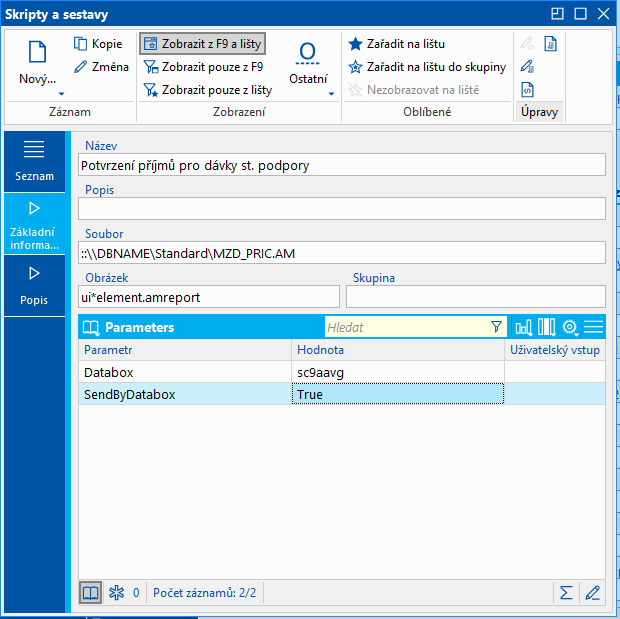Viewport: 620px width, 619px height.
Task: Click the window layout icon in title bar
Action: tap(557, 14)
